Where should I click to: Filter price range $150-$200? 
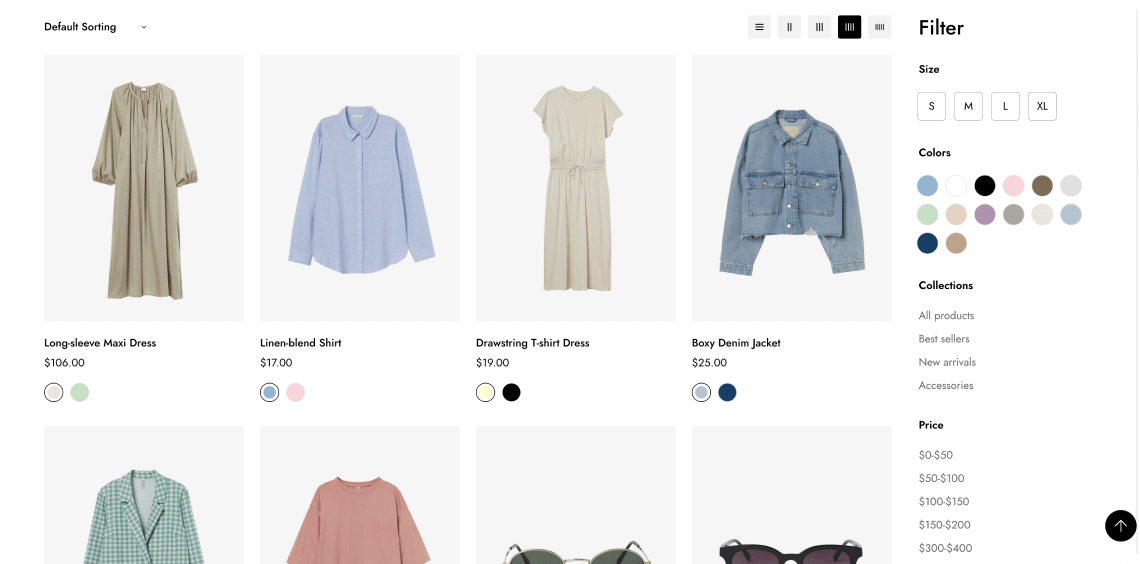click(944, 525)
